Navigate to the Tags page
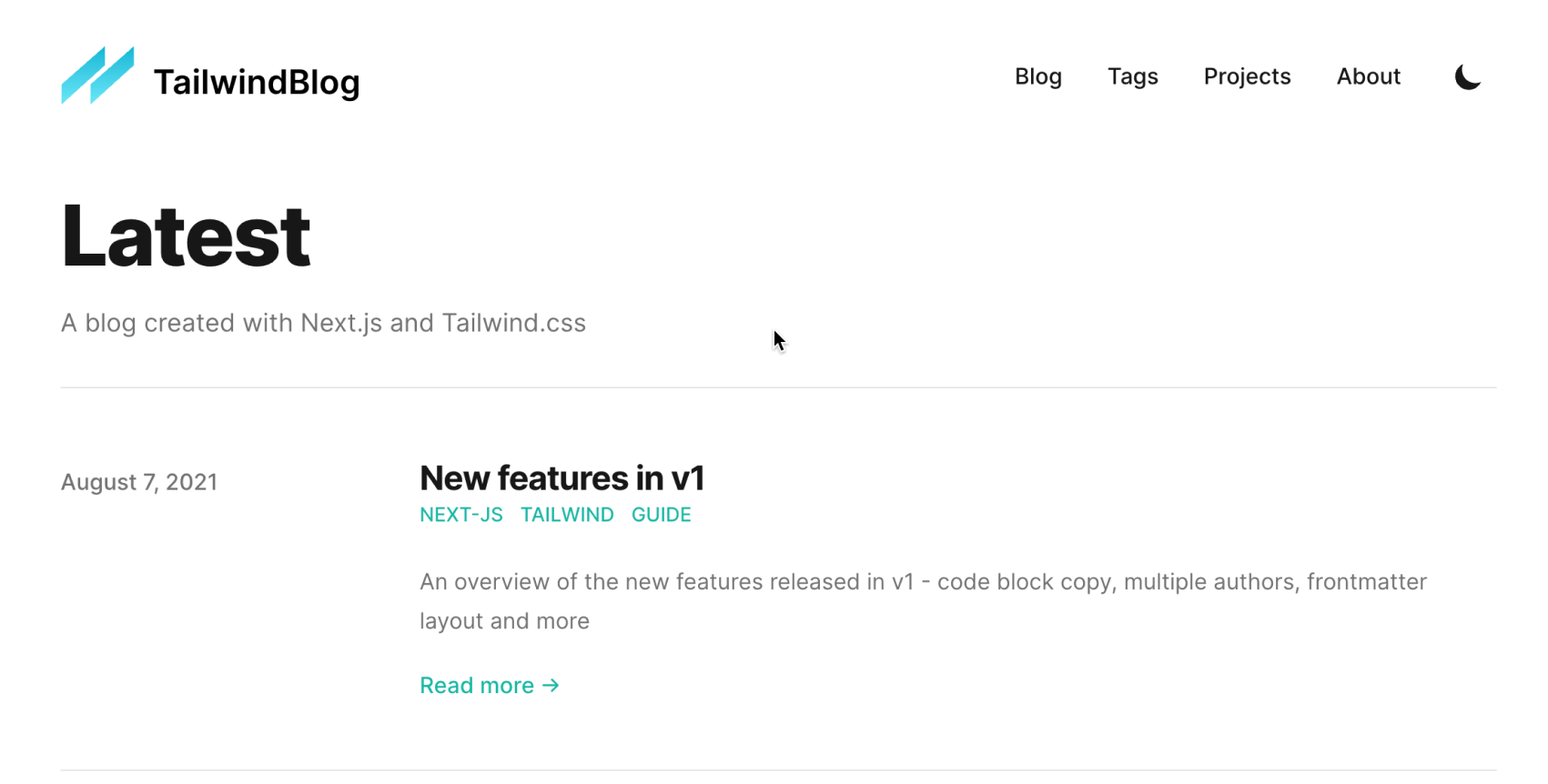This screenshot has height=784, width=1548. [x=1133, y=76]
